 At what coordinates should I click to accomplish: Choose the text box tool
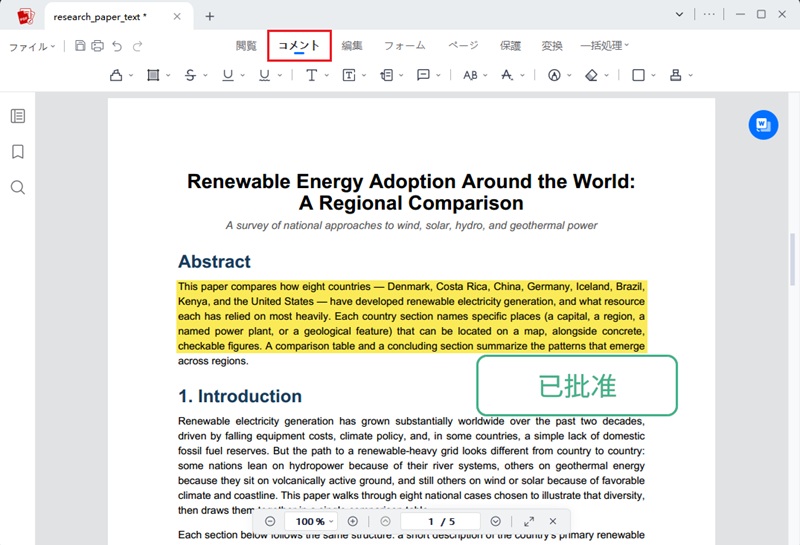pyautogui.click(x=349, y=75)
